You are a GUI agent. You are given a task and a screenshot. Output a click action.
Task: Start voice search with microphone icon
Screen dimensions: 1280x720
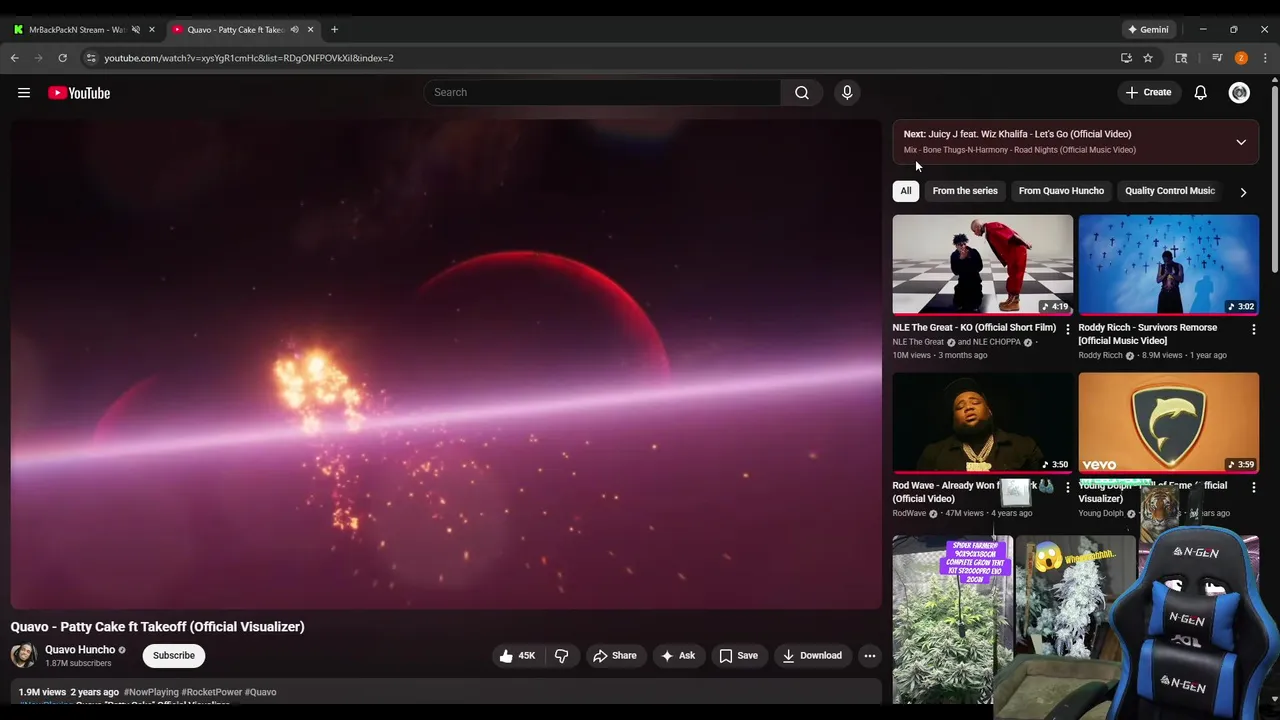click(847, 92)
